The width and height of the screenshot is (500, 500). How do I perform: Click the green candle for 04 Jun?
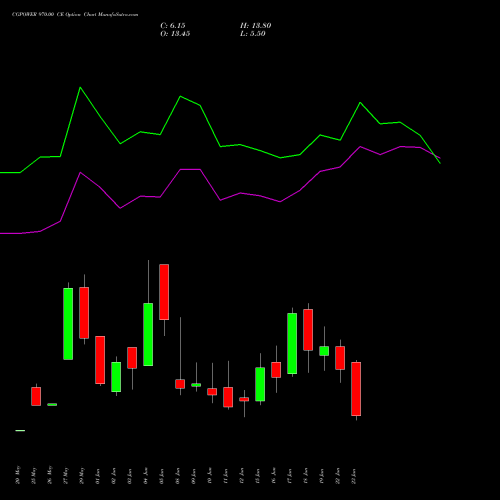(148, 334)
